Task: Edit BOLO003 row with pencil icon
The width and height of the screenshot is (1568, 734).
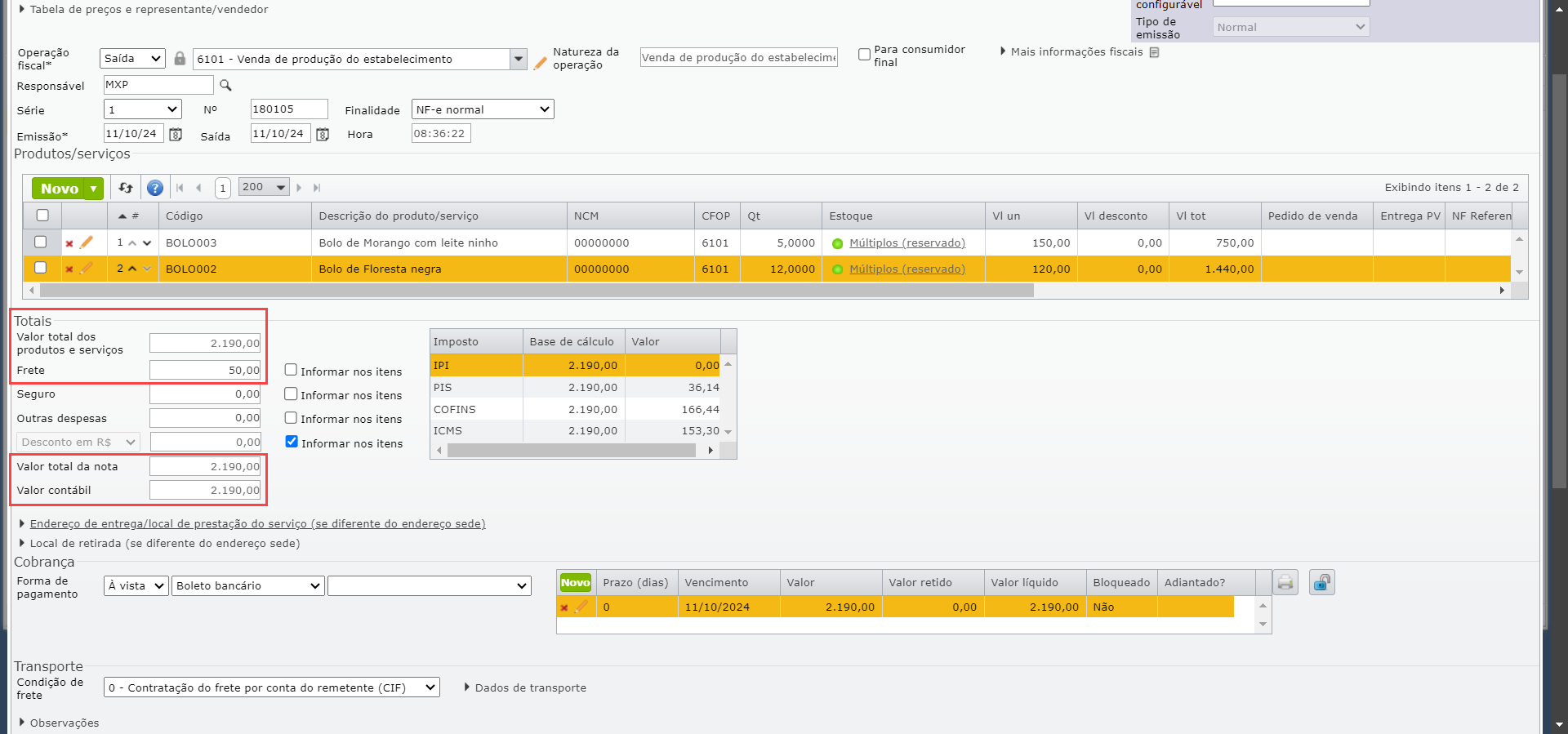Action: click(x=87, y=242)
